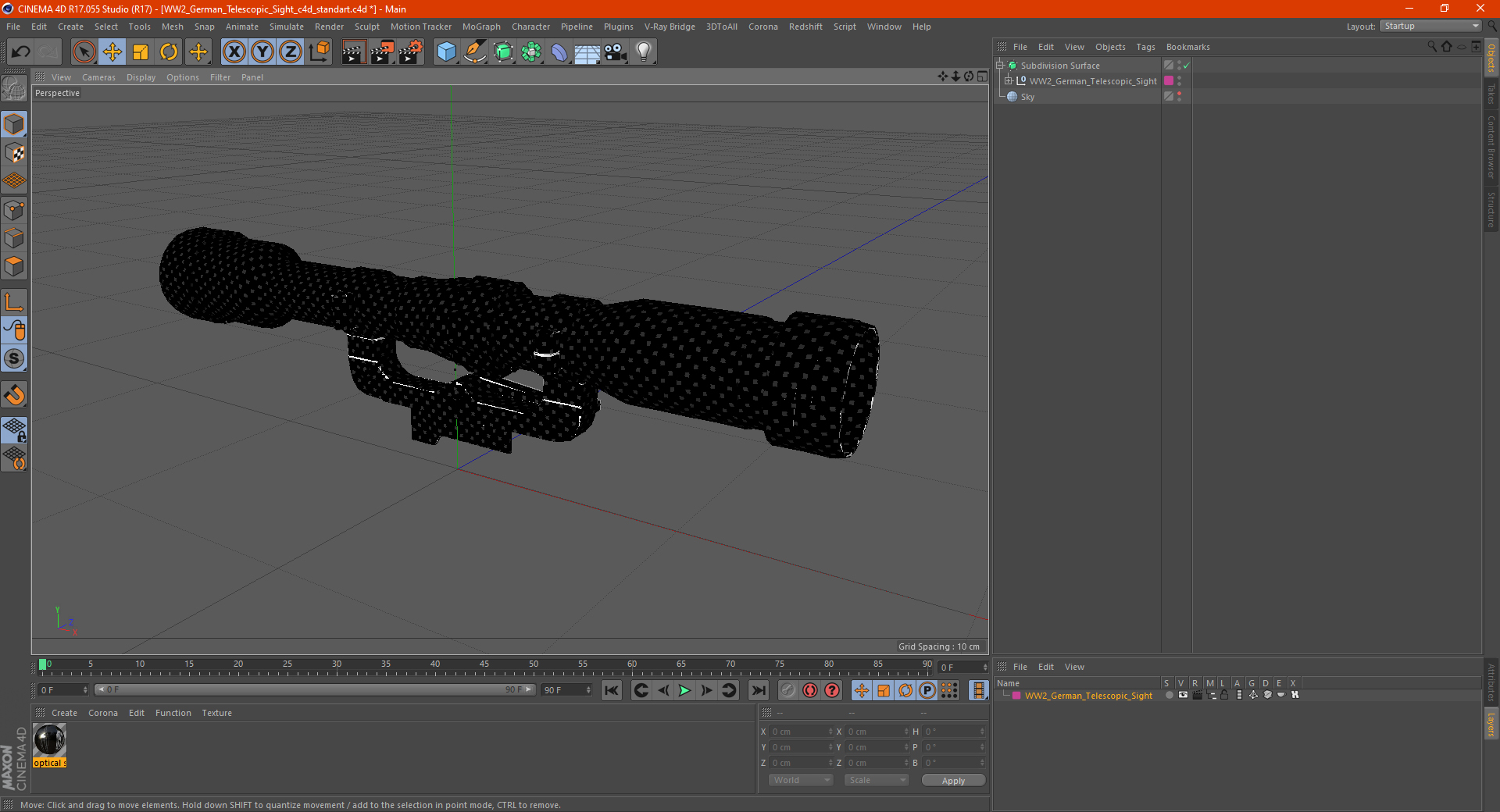Play the animation forward

(684, 690)
